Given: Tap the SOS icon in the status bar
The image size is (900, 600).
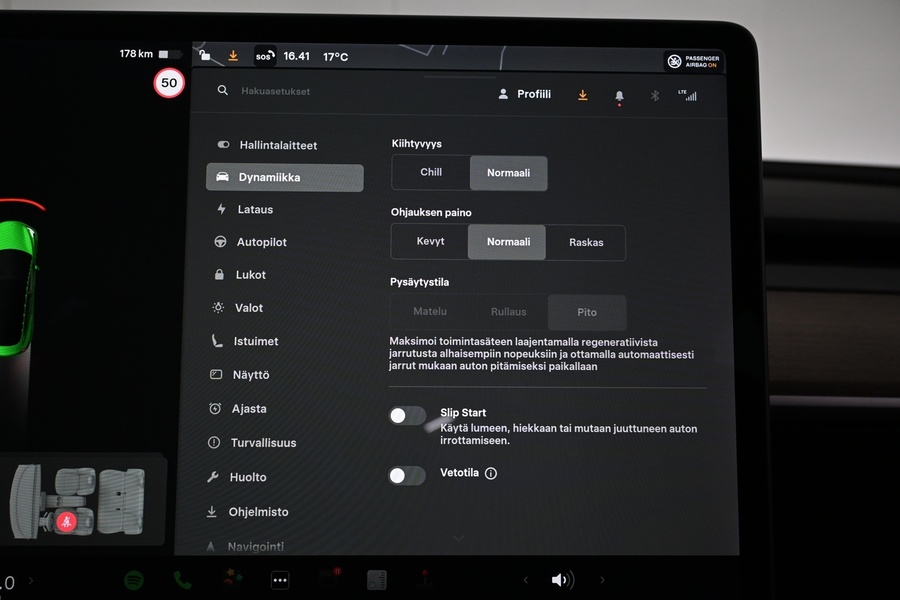Looking at the screenshot, I should pyautogui.click(x=263, y=57).
